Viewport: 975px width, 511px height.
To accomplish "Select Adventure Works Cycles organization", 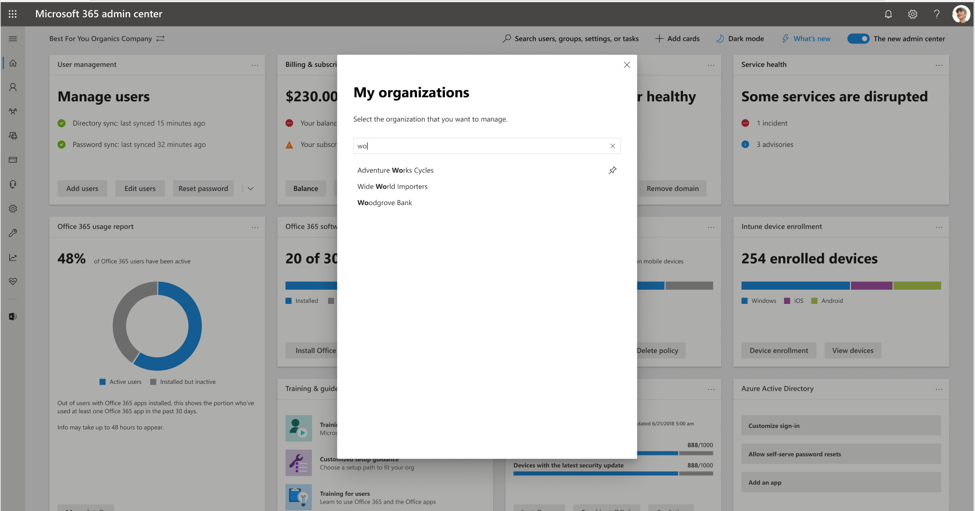I will tap(395, 170).
